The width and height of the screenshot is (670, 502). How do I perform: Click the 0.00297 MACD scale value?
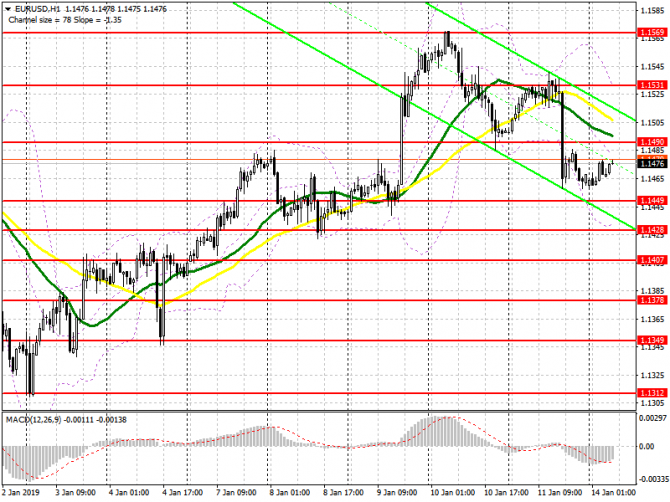[x=652, y=418]
